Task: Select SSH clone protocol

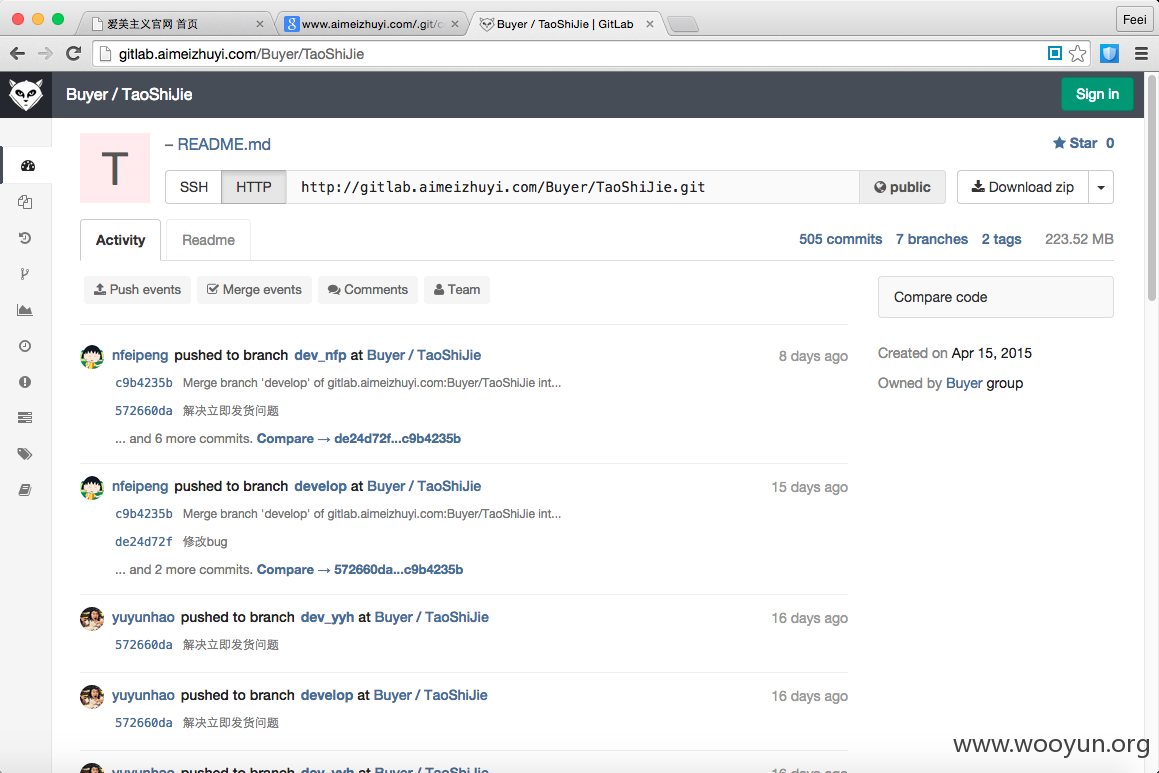Action: [194, 187]
